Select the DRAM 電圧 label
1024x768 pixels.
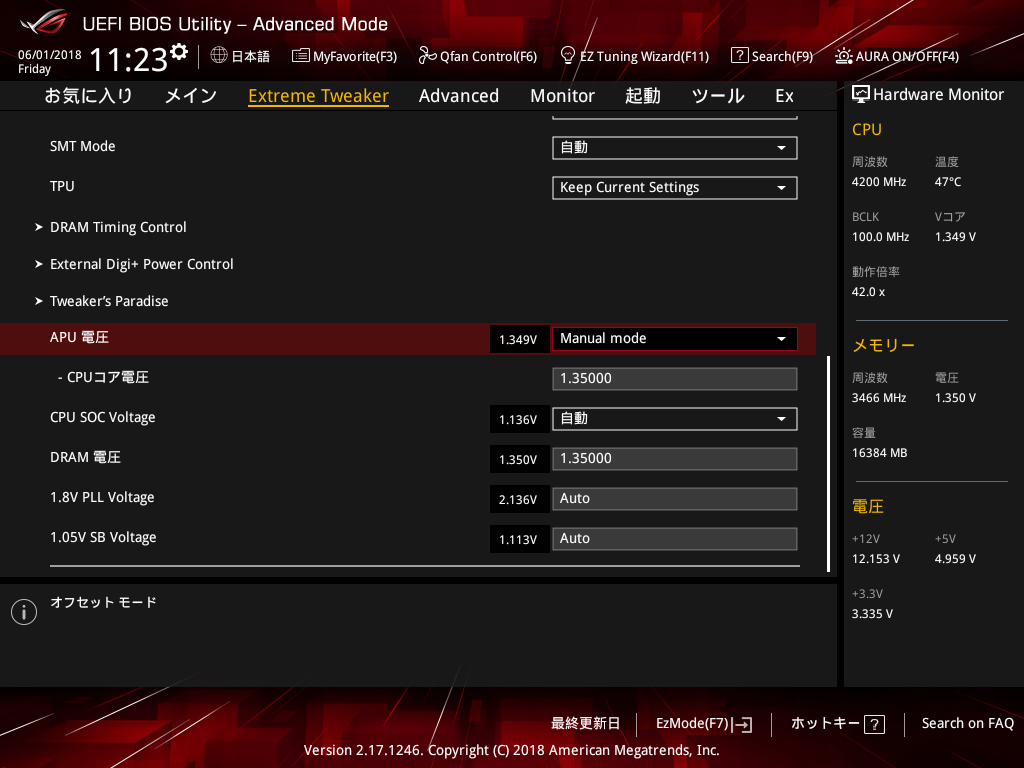[x=85, y=457]
